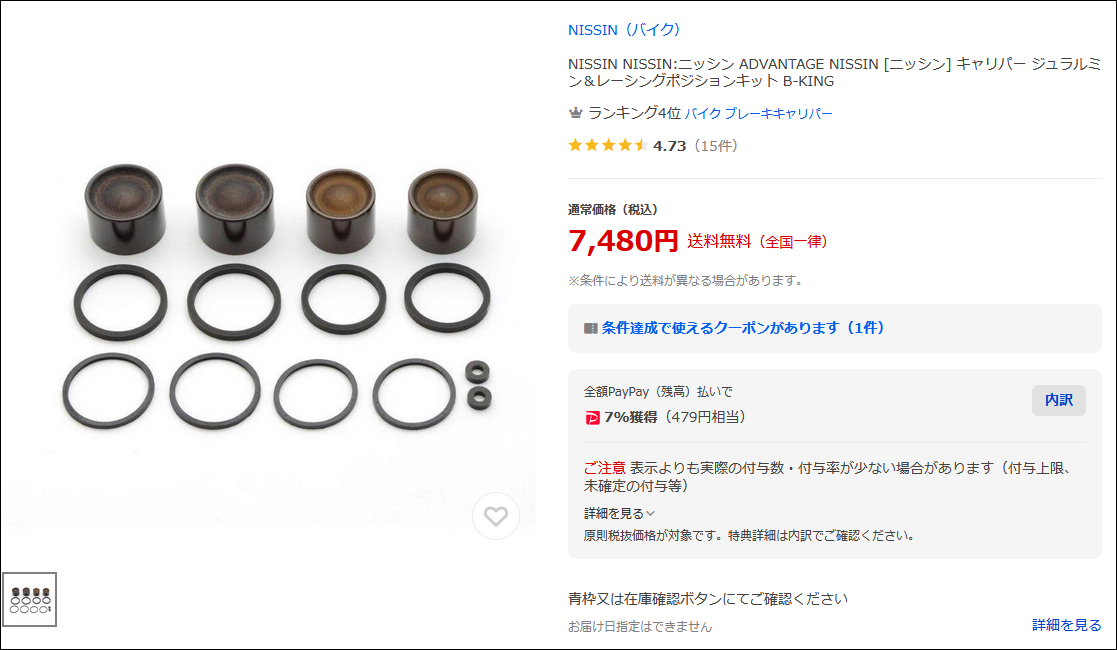View the (15件) review count

click(715, 146)
